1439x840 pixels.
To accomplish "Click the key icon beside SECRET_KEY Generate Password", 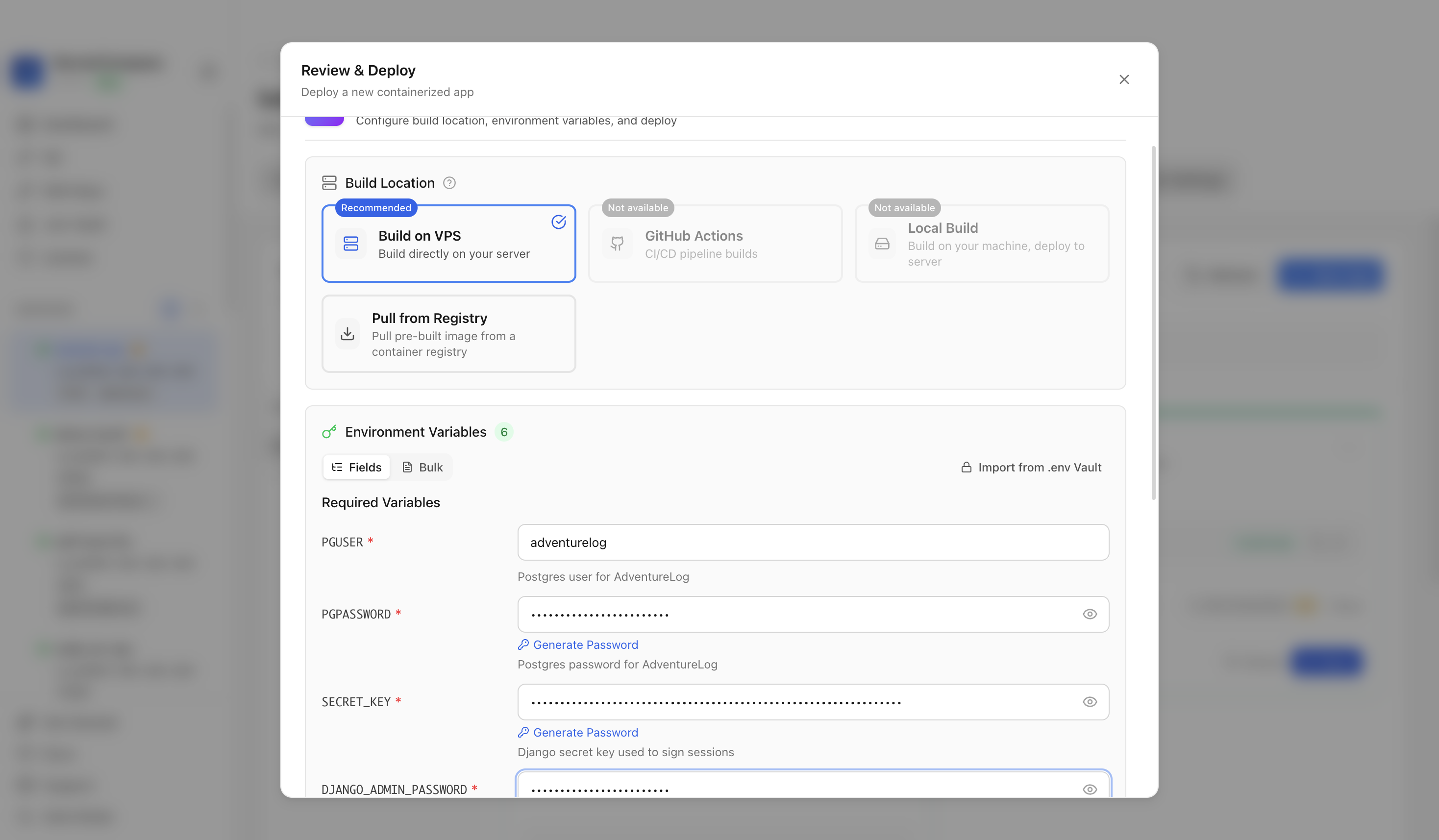I will [523, 733].
